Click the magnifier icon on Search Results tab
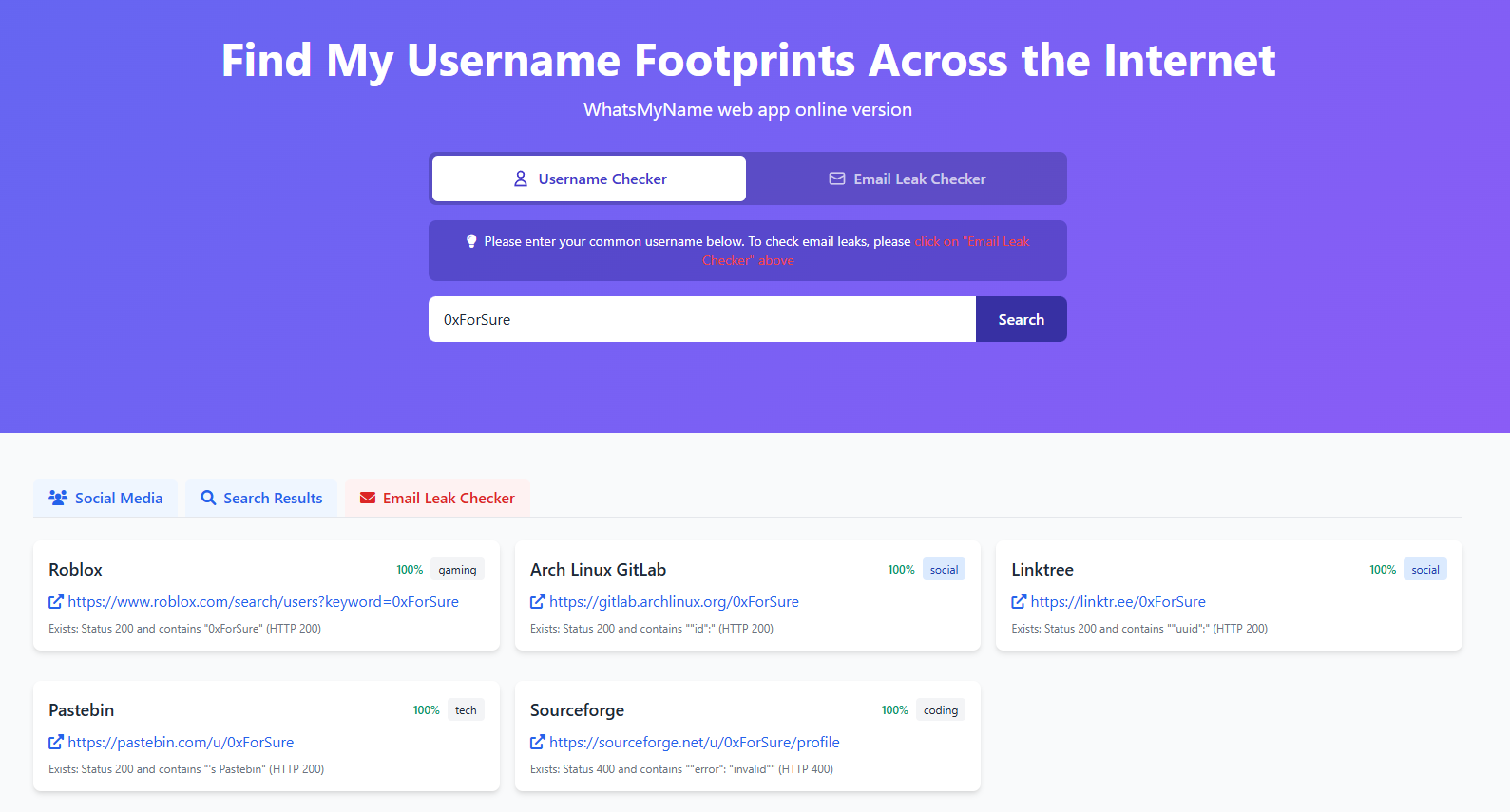The height and width of the screenshot is (812, 1510). (208, 498)
